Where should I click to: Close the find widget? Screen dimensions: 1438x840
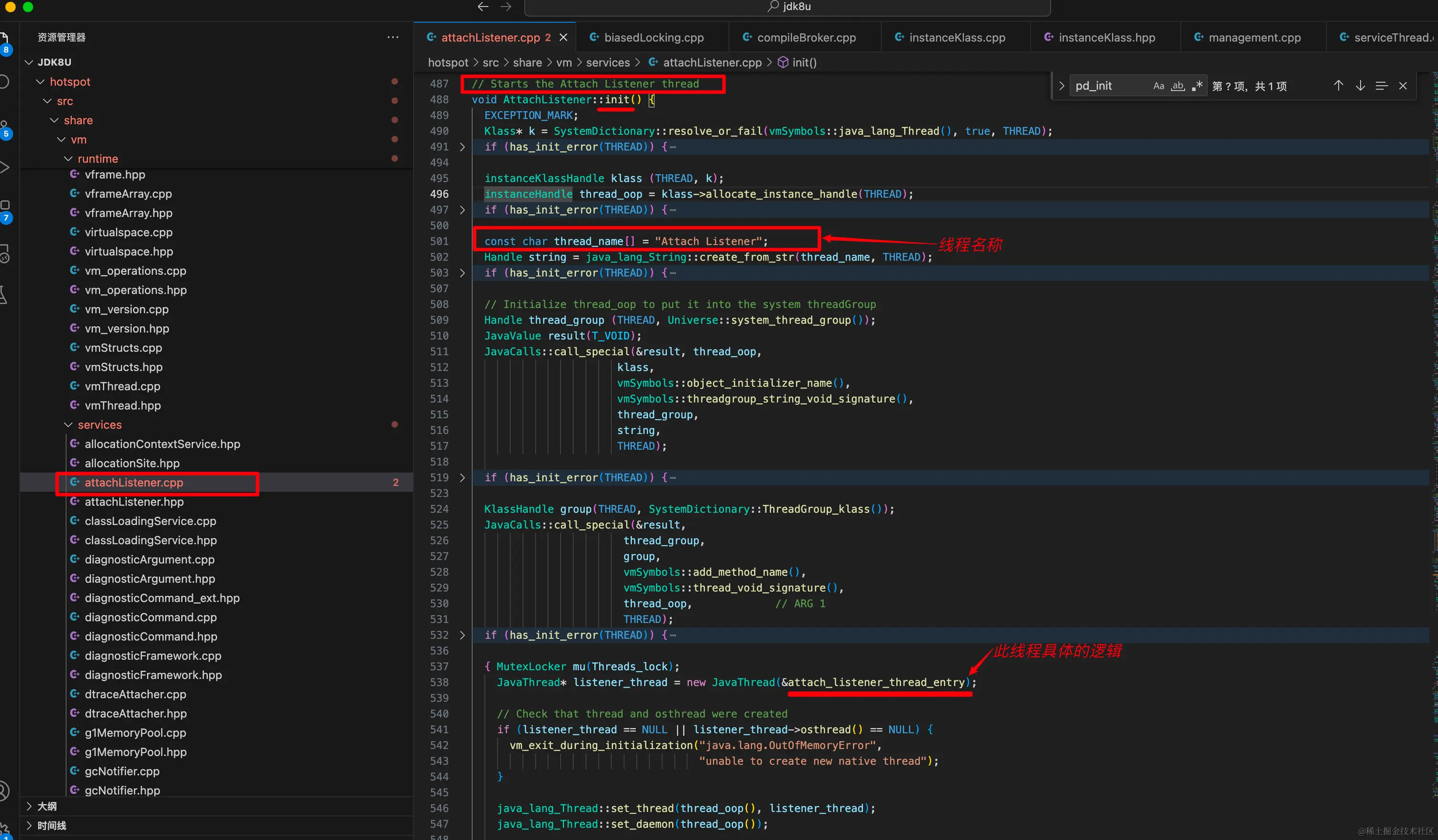1403,86
